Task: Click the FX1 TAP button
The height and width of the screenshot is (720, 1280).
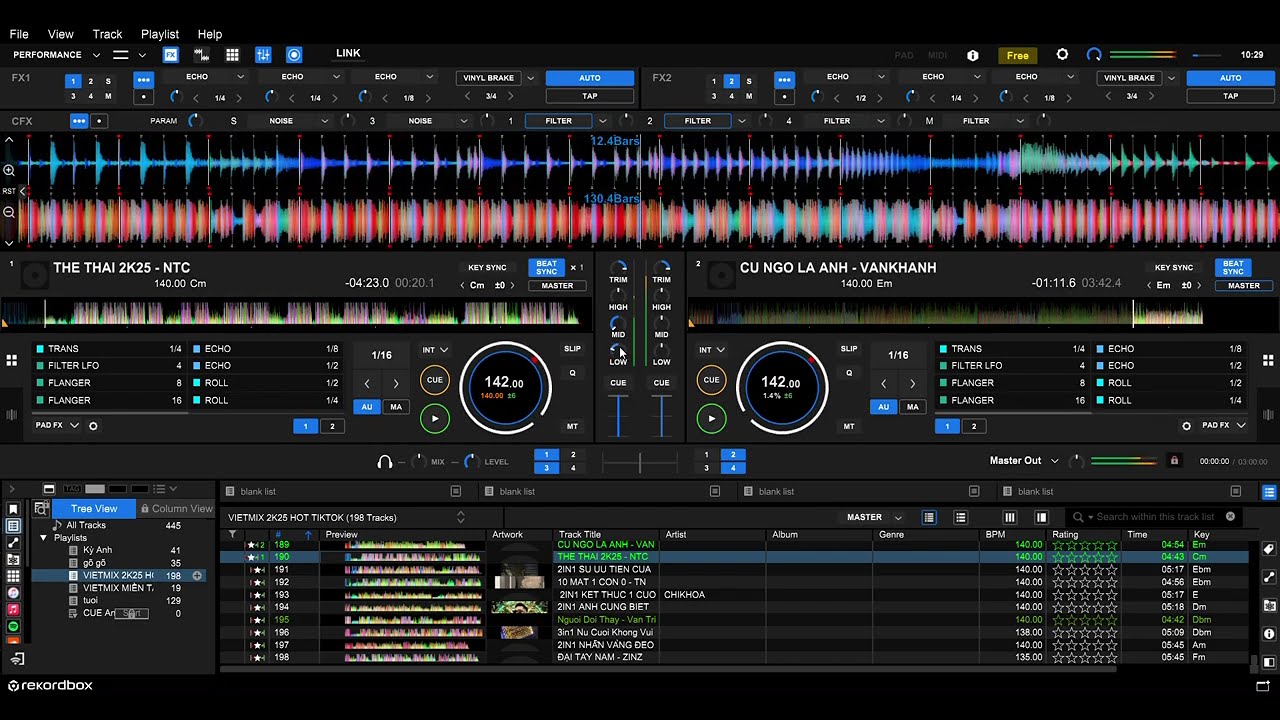Action: (x=590, y=96)
